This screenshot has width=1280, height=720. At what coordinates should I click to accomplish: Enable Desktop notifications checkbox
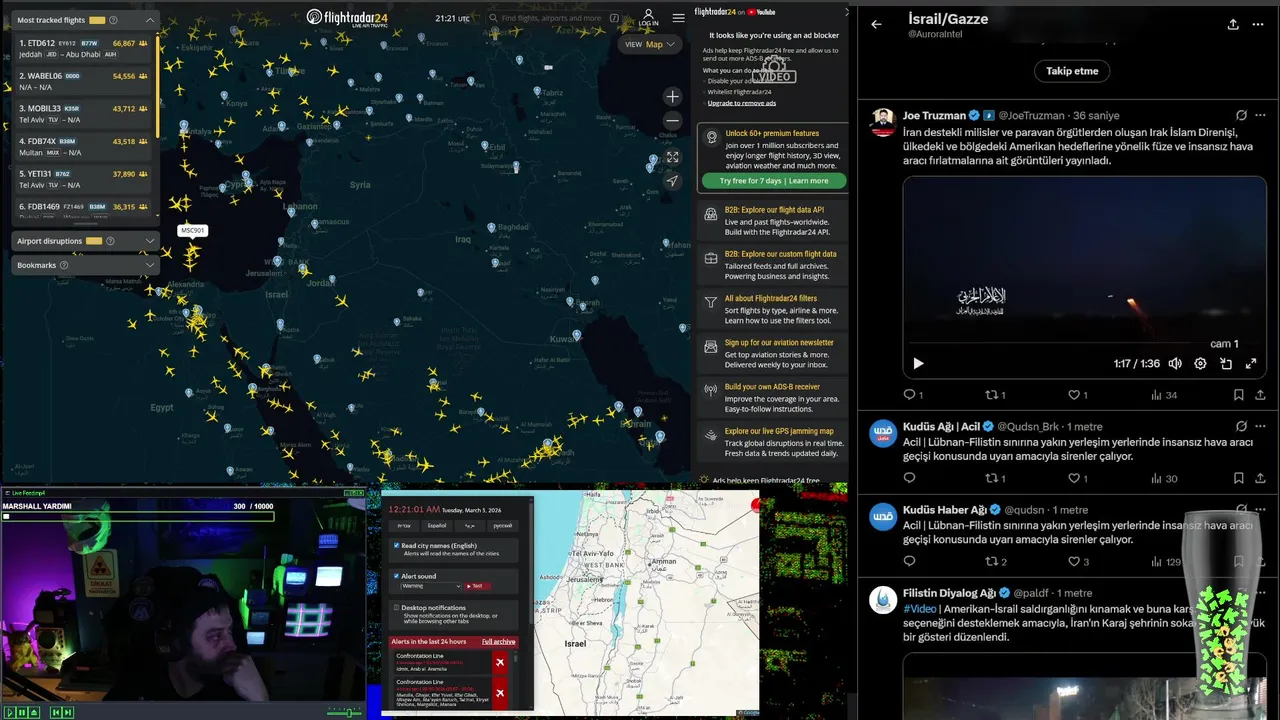(x=397, y=607)
